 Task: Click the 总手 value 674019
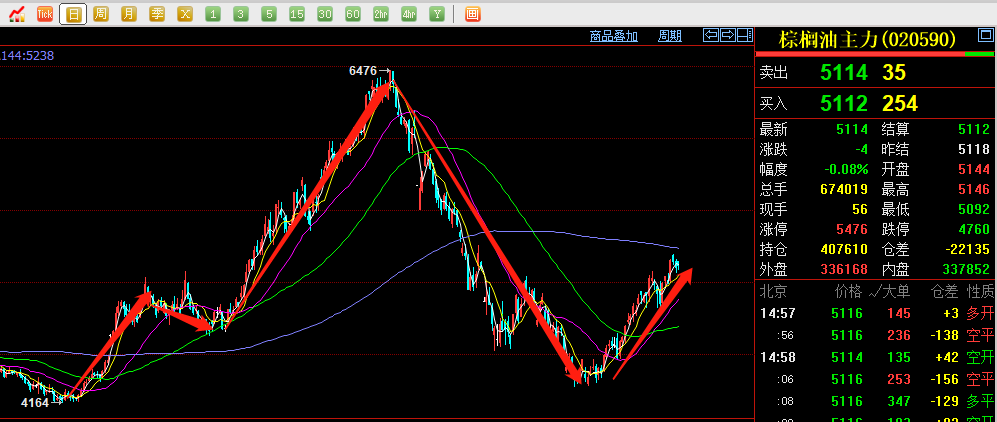coord(843,189)
